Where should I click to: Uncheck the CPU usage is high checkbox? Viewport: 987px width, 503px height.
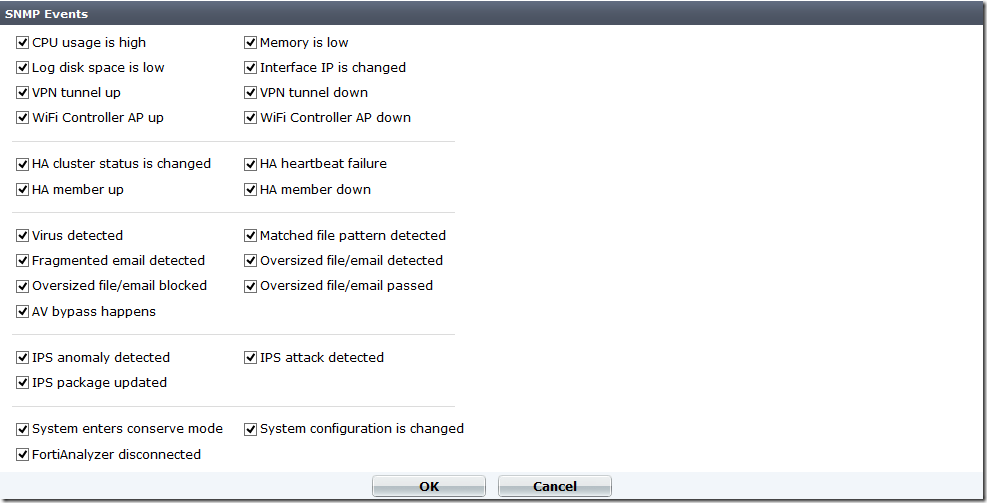[23, 43]
